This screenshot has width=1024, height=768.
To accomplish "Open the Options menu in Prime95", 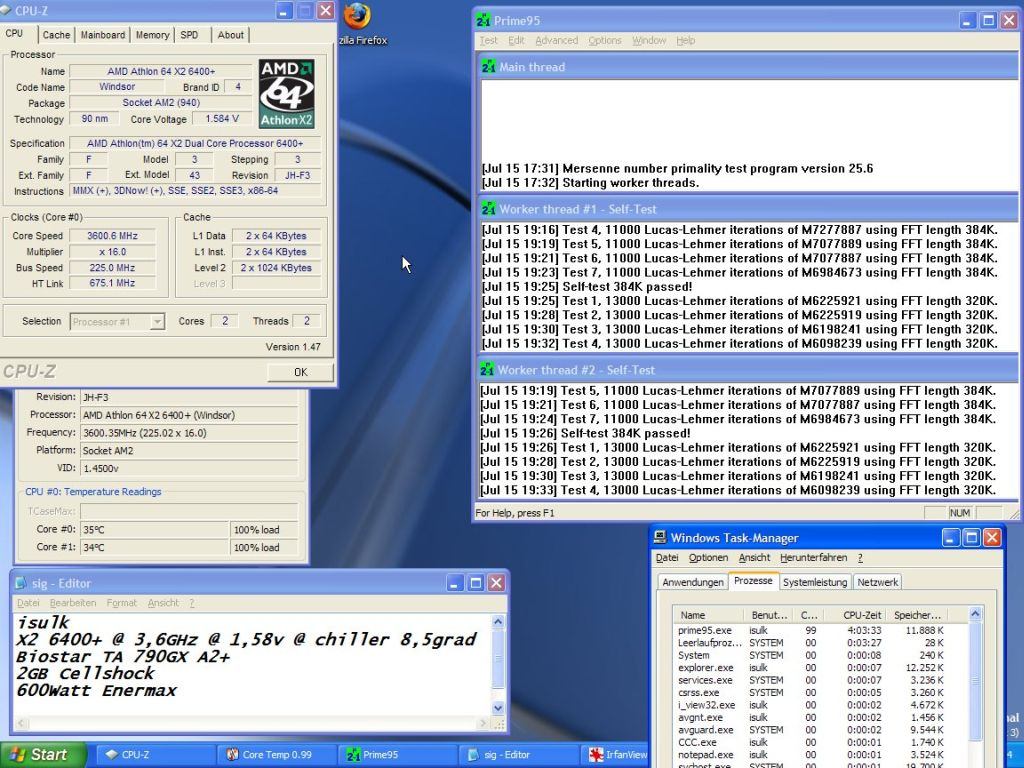I will point(605,40).
